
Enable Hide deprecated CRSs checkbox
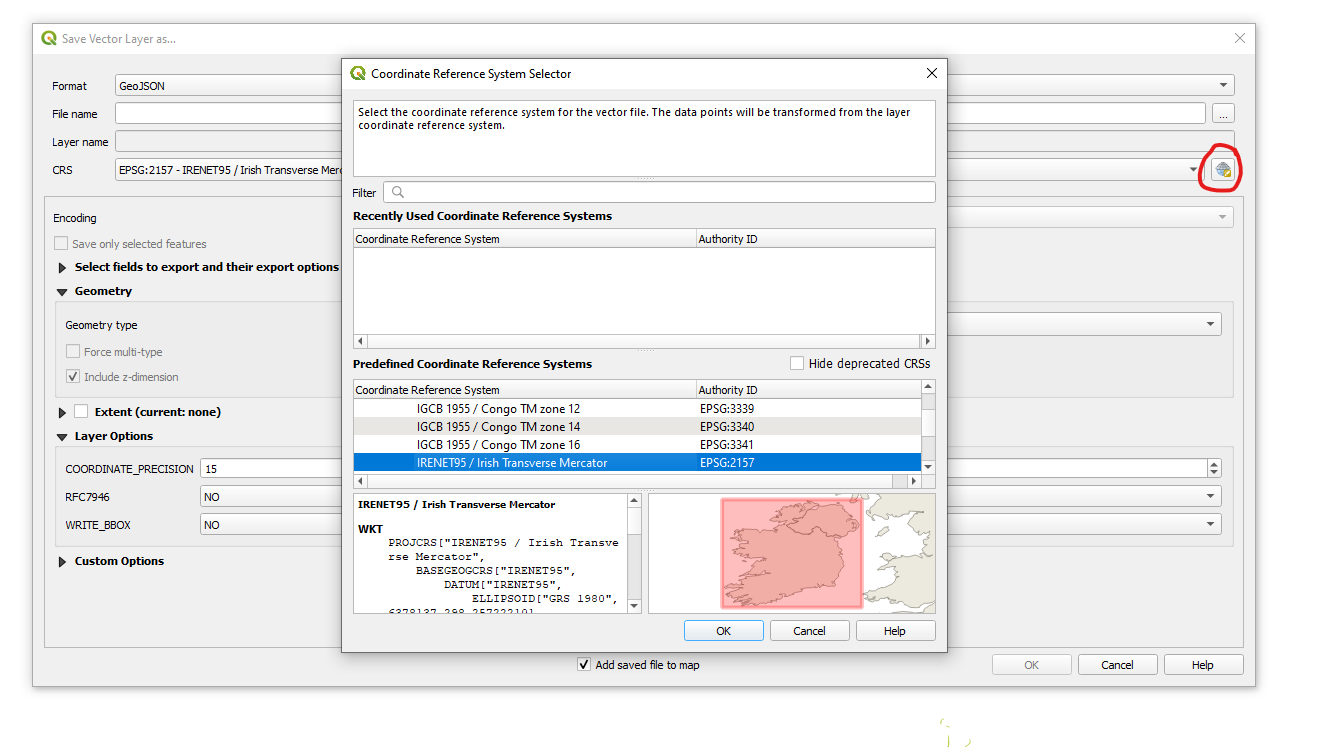coord(797,364)
